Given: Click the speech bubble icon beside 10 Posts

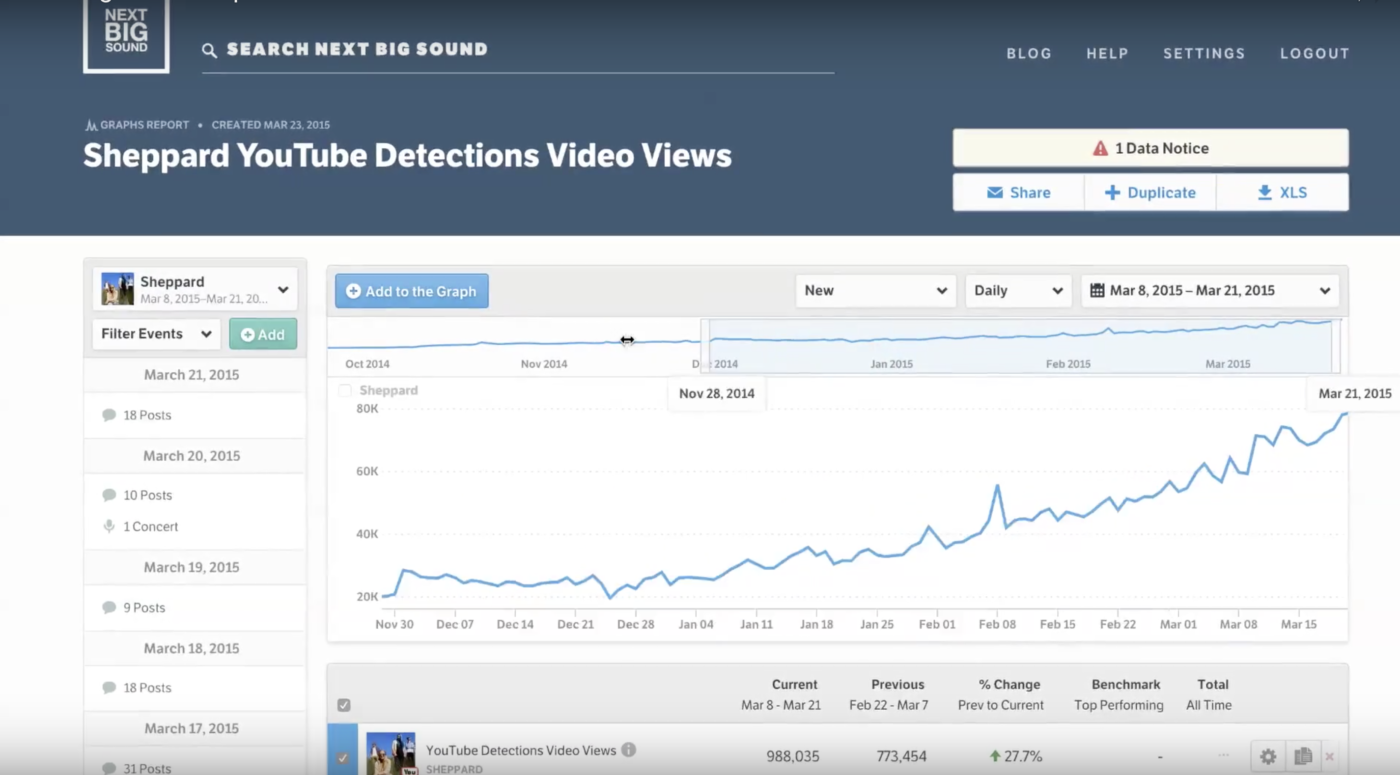Looking at the screenshot, I should click(109, 495).
